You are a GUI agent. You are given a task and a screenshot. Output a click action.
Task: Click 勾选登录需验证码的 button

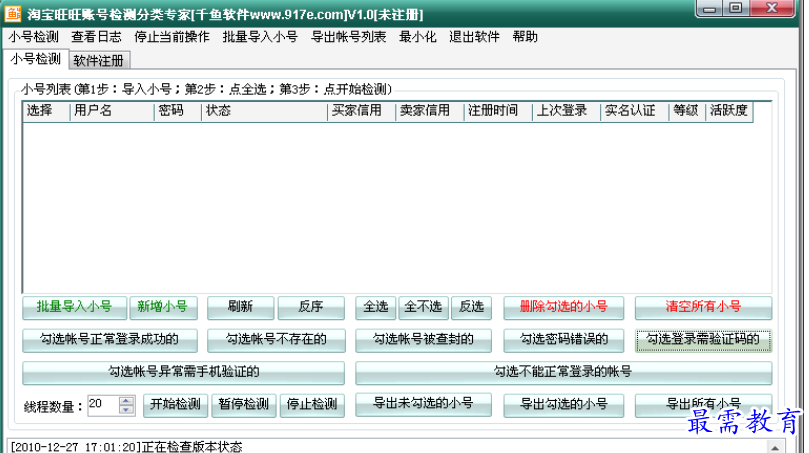click(x=703, y=341)
